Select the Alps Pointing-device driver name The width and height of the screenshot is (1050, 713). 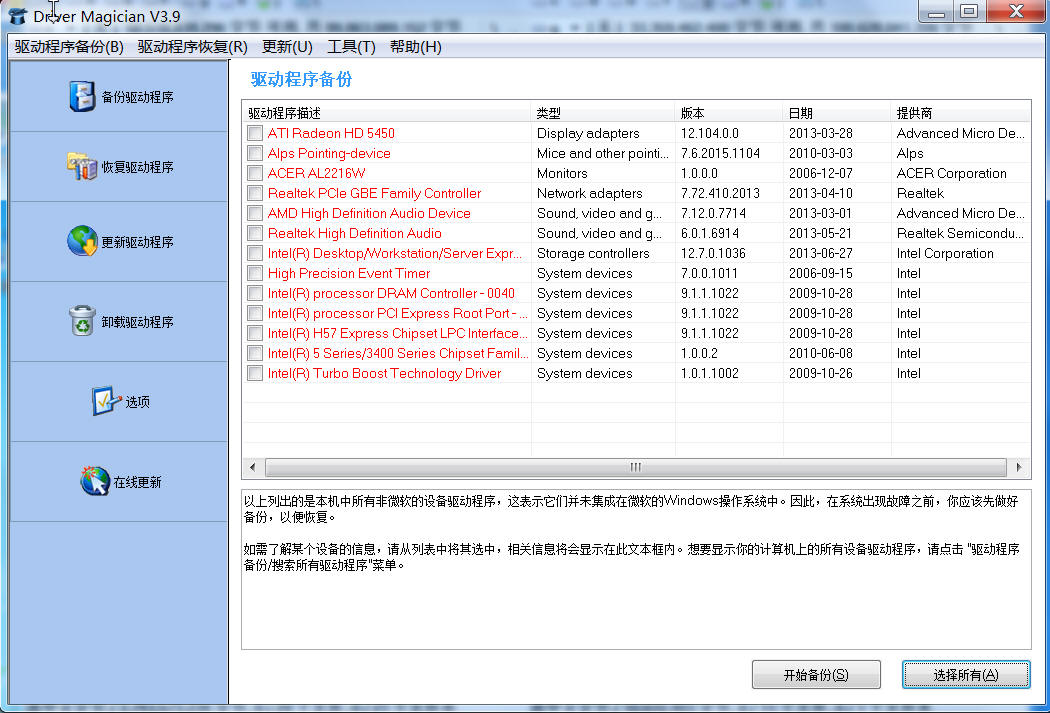coord(329,153)
